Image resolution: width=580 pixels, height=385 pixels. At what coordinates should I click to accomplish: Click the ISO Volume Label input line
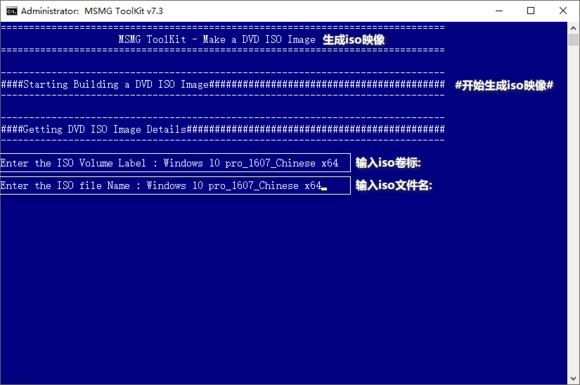point(175,163)
